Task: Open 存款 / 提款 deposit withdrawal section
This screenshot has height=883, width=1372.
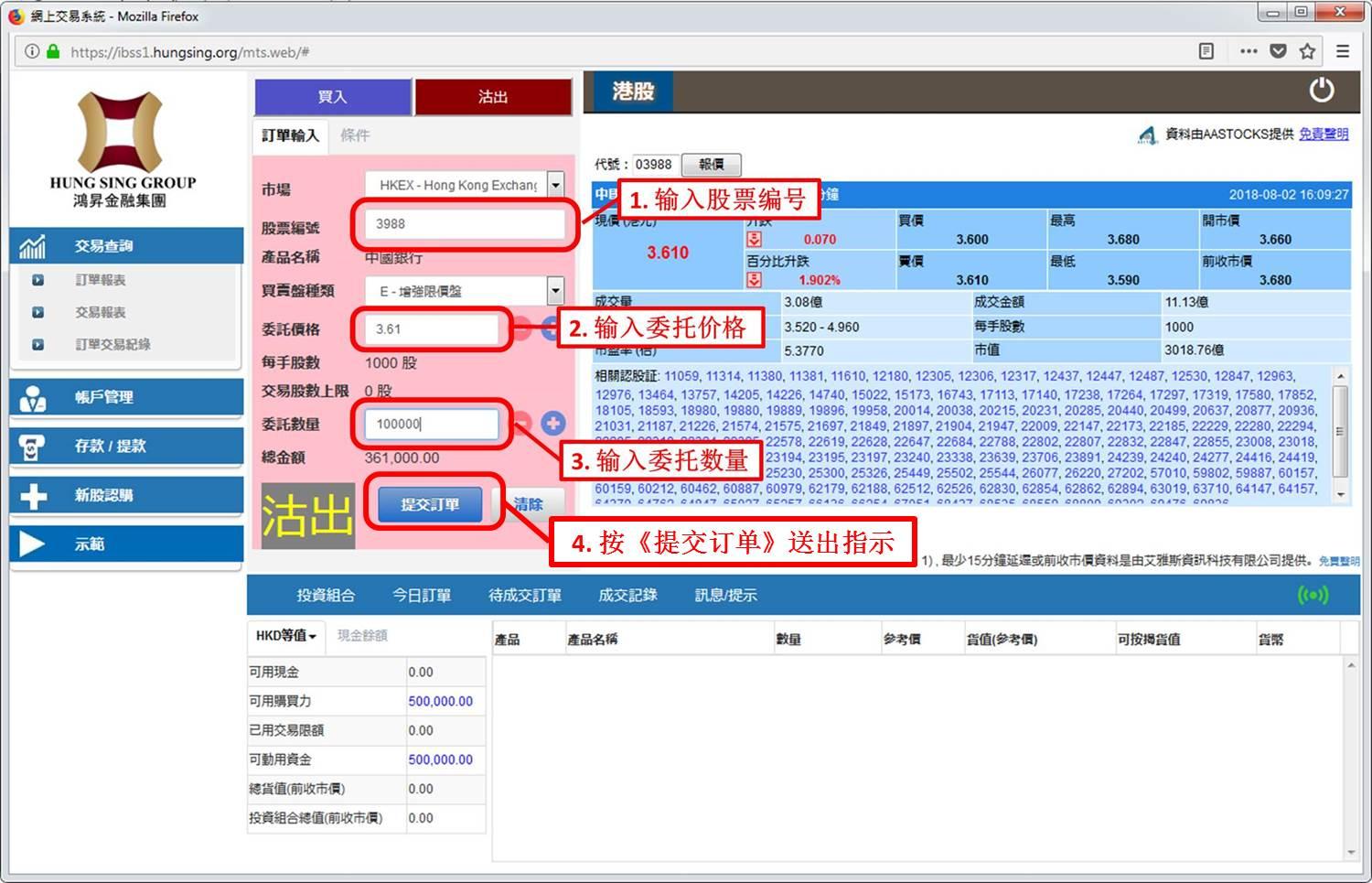Action: (126, 447)
